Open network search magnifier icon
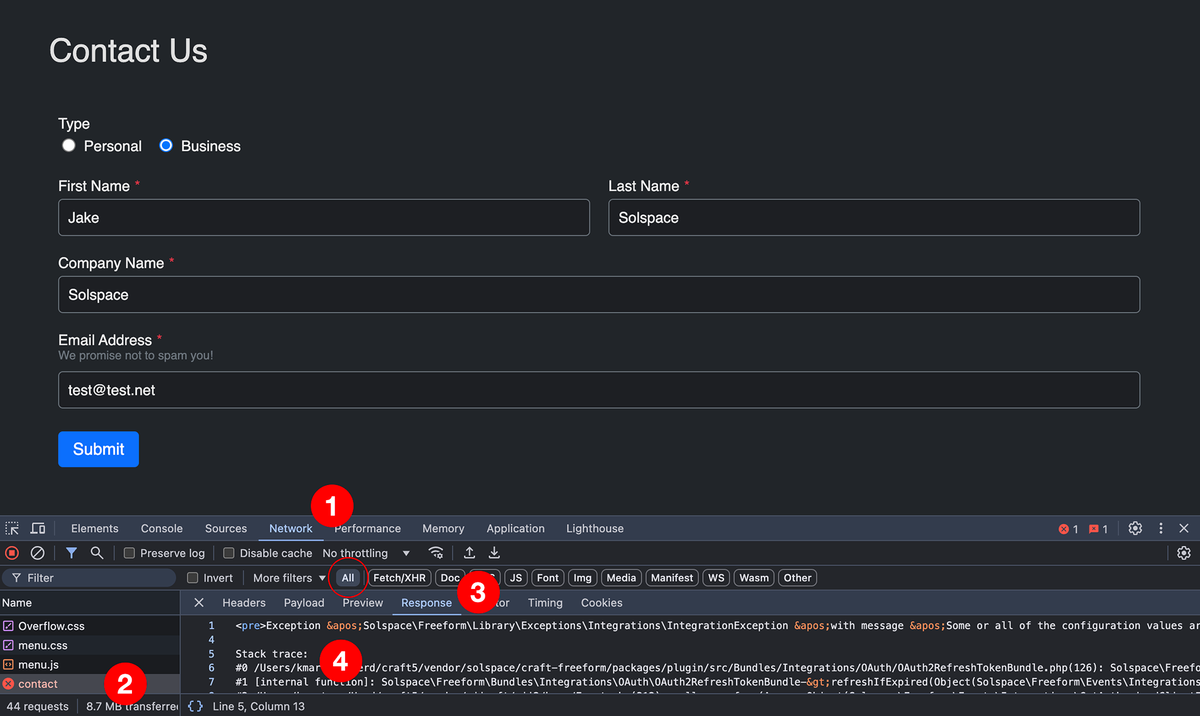This screenshot has width=1200, height=716. click(x=97, y=553)
